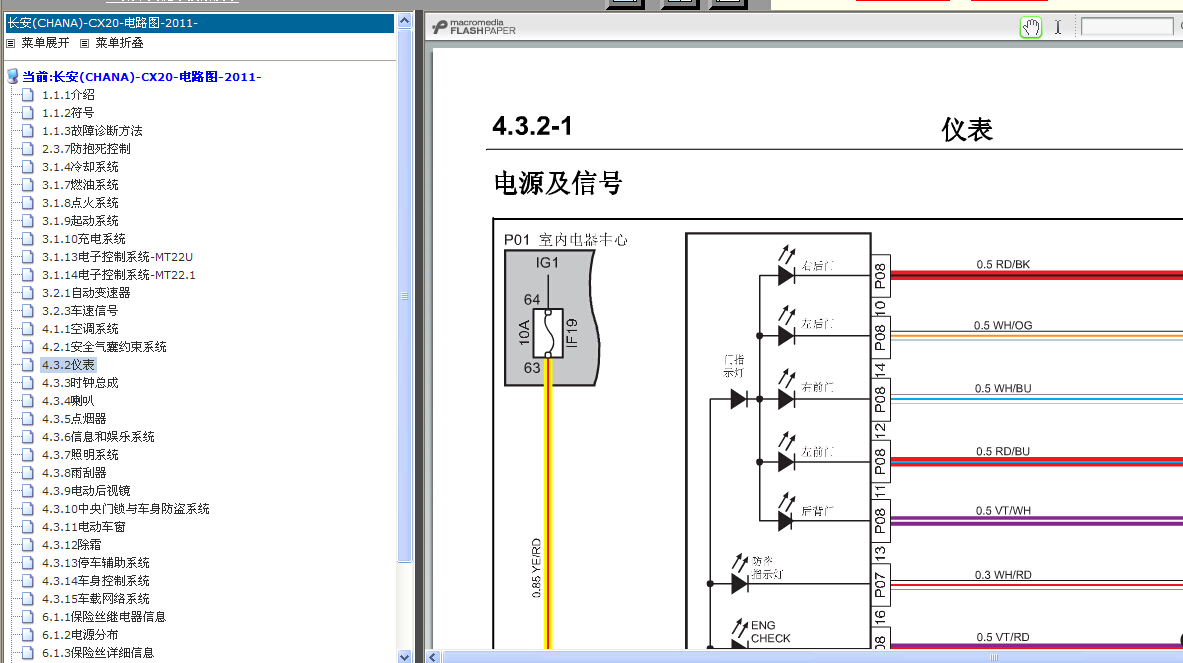Viewport: 1183px width, 663px height.
Task: Open 3.1.8点火系统 page
Action: [x=80, y=203]
